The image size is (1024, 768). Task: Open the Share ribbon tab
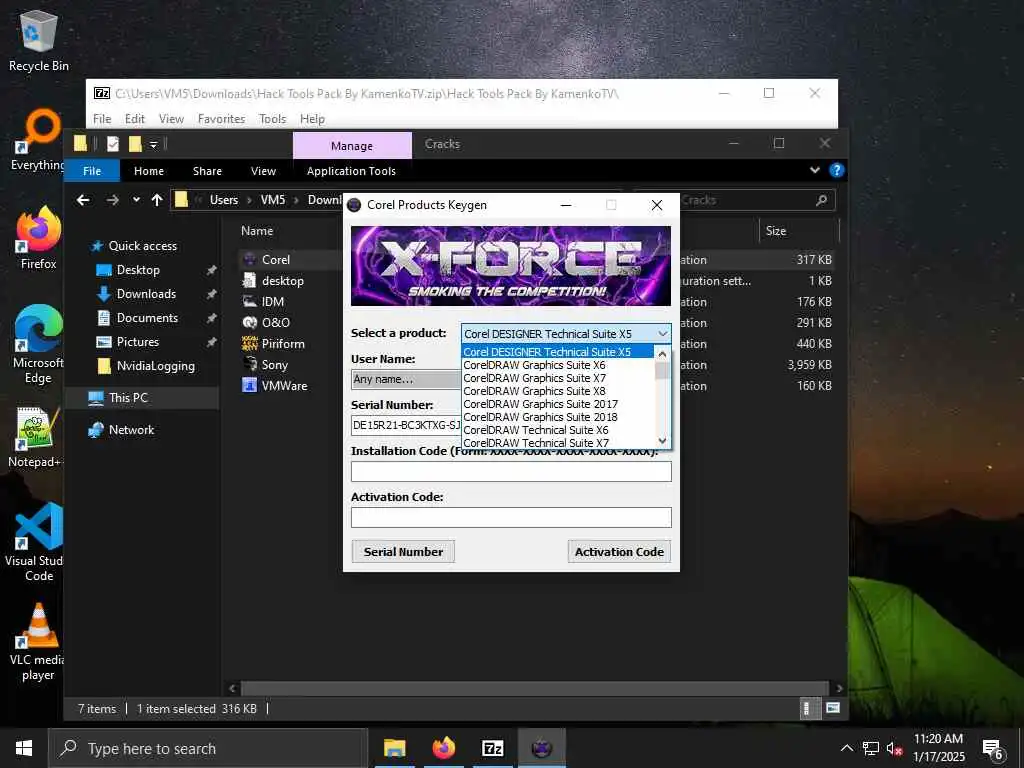pos(207,171)
